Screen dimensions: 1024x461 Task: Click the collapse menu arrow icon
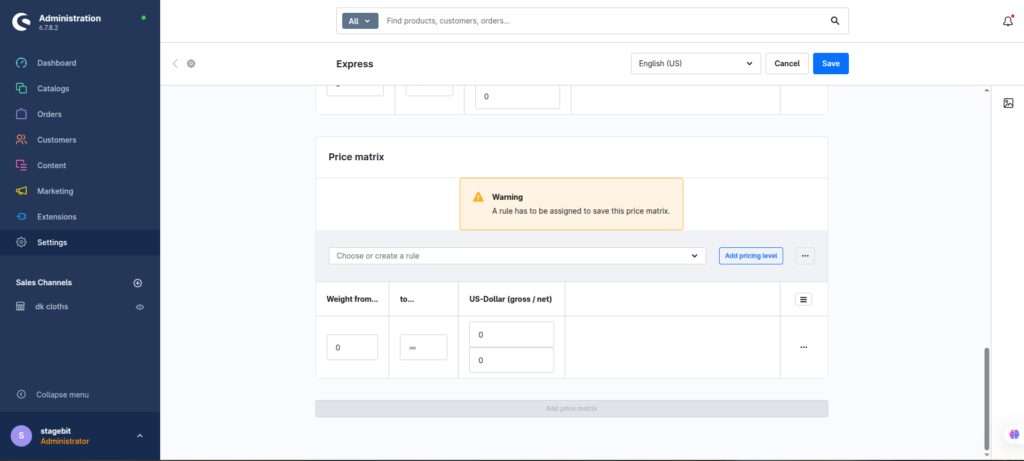(21, 394)
